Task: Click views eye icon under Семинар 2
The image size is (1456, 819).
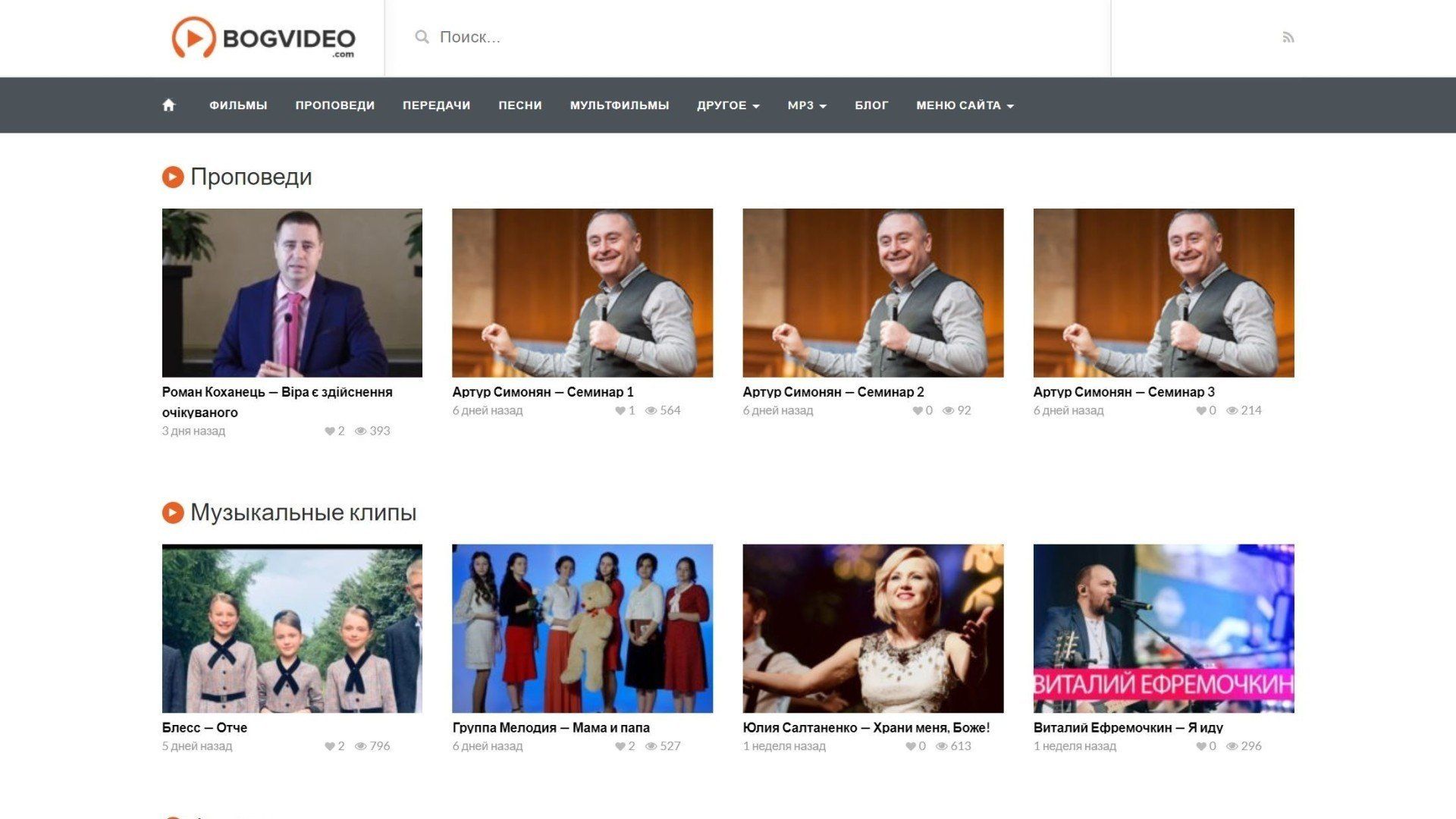Action: (949, 410)
